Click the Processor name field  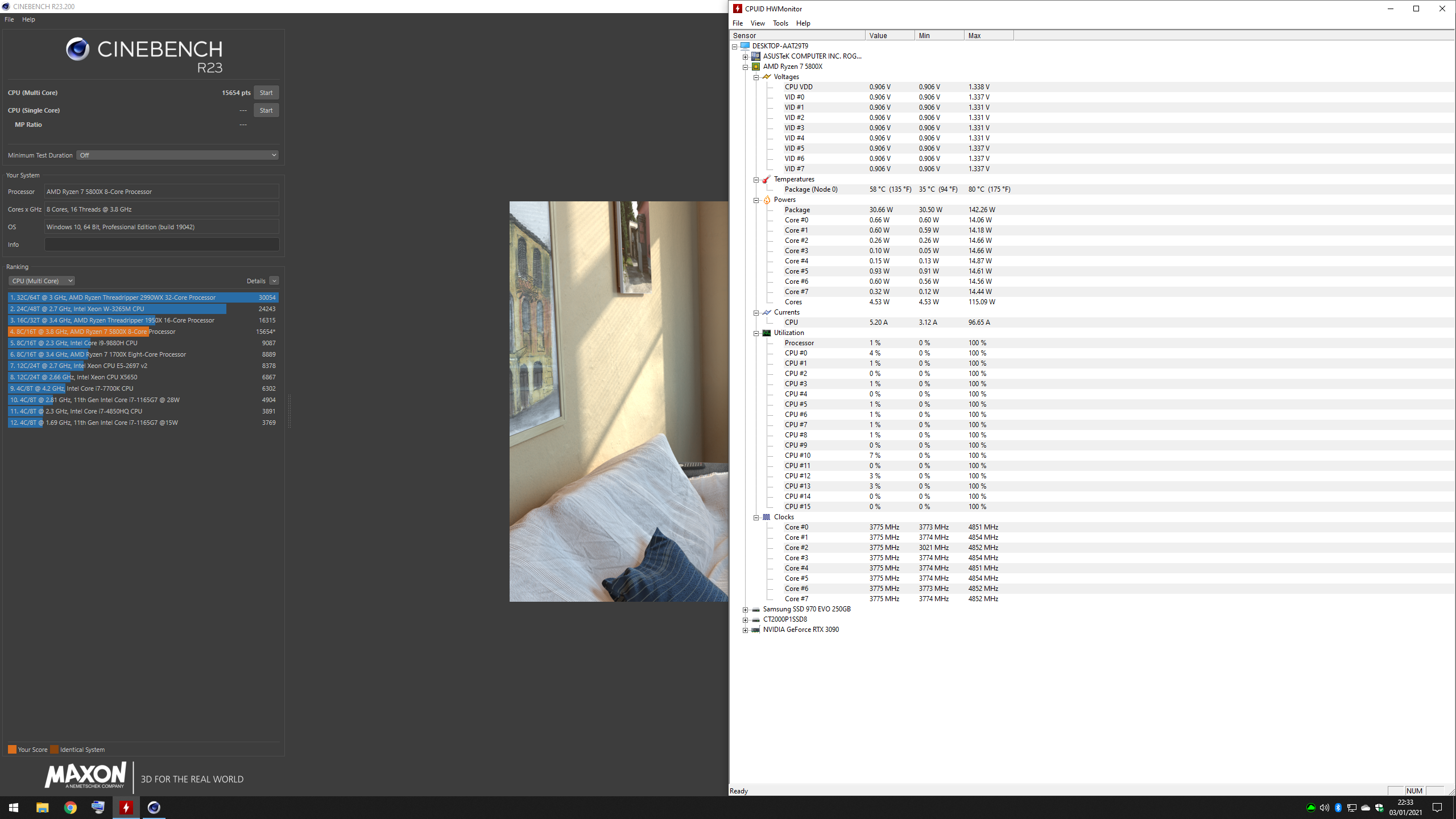[162, 192]
